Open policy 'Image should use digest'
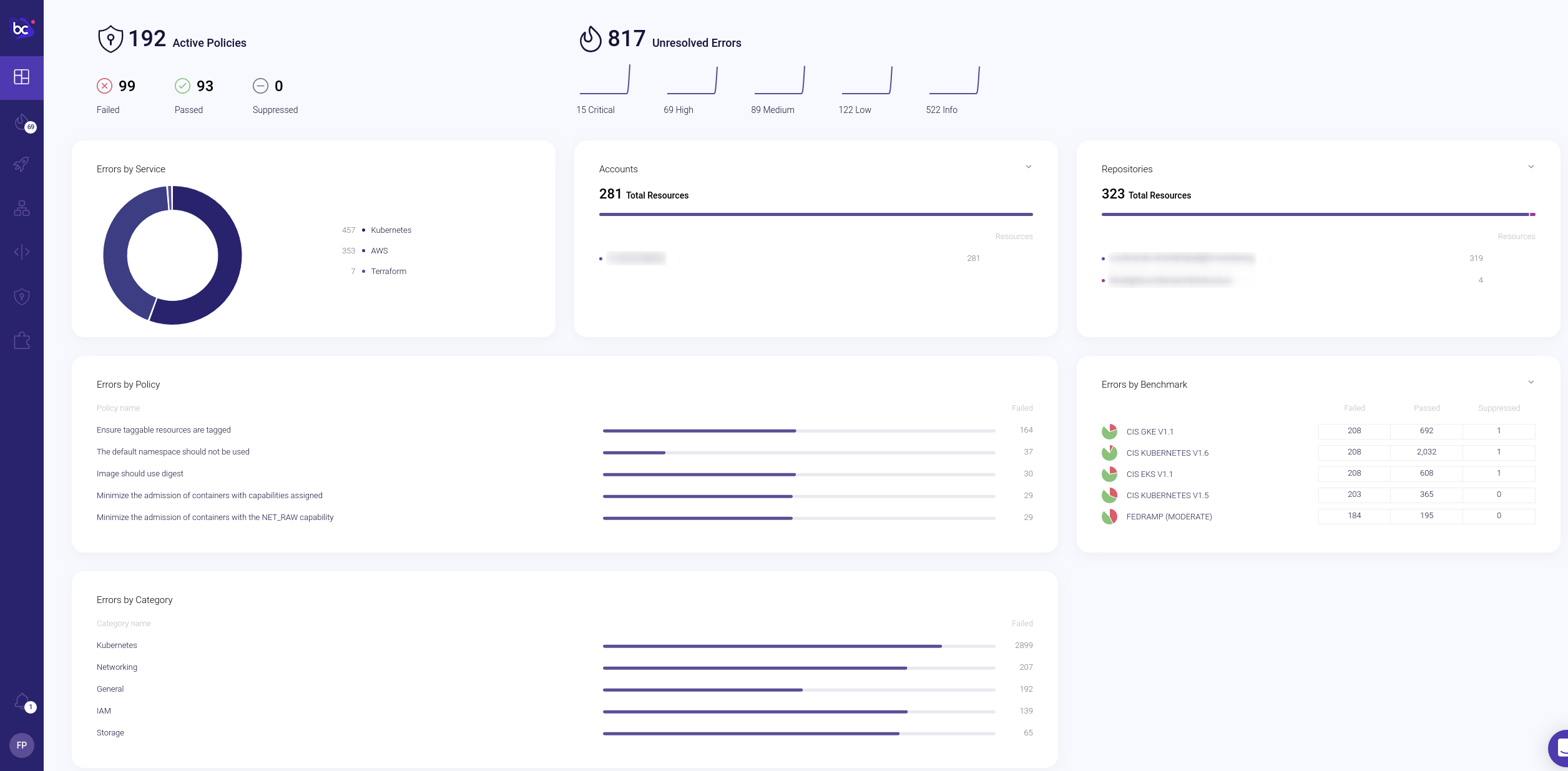1568x771 pixels. (140, 474)
